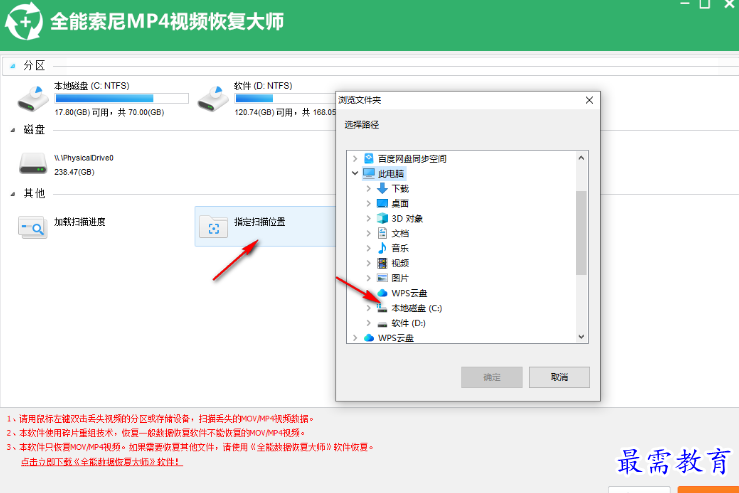Click the bottom WPS cloud drive icon
The width and height of the screenshot is (739, 493).
pyautogui.click(x=369, y=338)
